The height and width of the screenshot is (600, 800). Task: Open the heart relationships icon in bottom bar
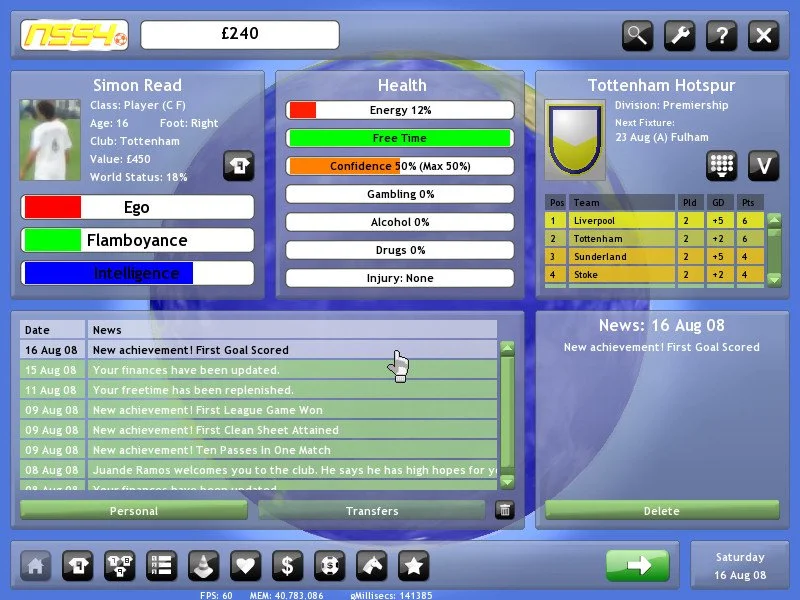click(245, 566)
